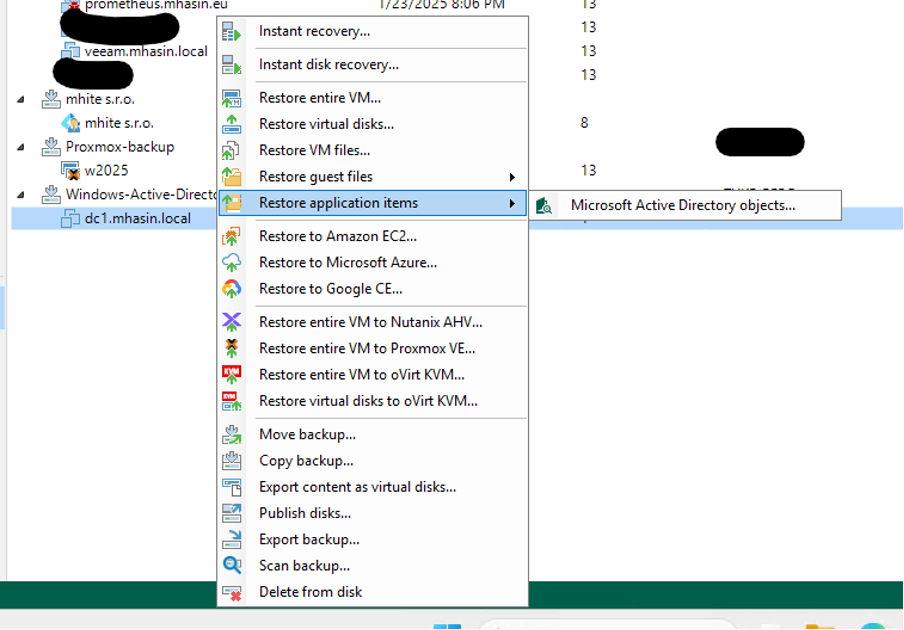Collapse the Windows-Active-Directory job node
The width and height of the screenshot is (904, 630).
[21, 195]
